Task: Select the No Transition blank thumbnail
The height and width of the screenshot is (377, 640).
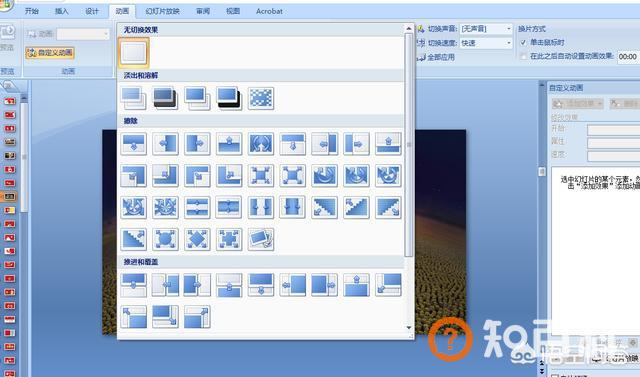Action: (134, 53)
